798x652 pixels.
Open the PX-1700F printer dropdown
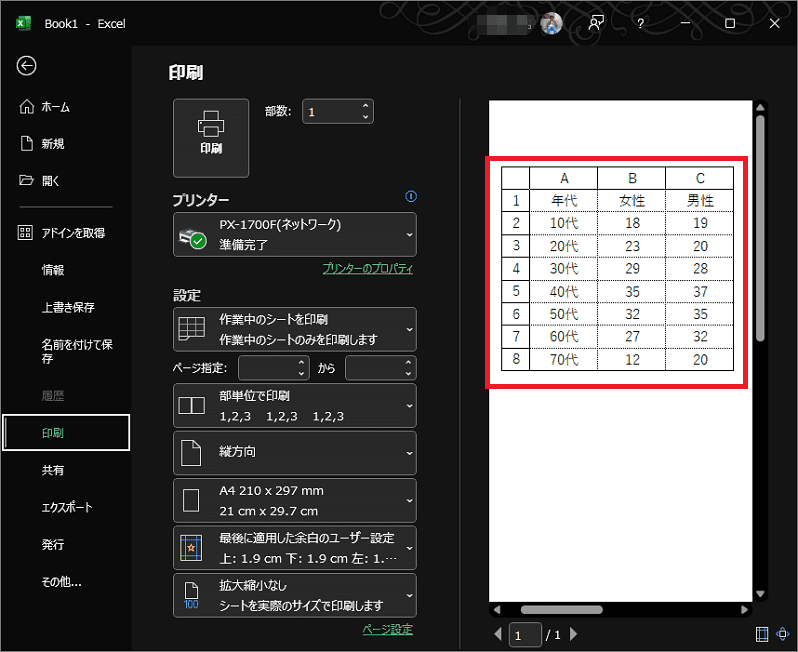pos(294,234)
